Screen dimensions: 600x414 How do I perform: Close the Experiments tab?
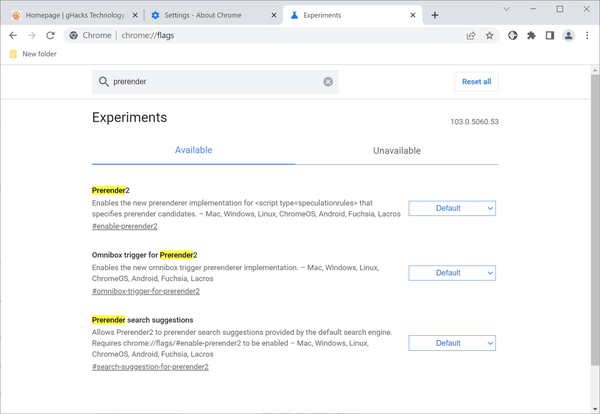pyautogui.click(x=412, y=15)
